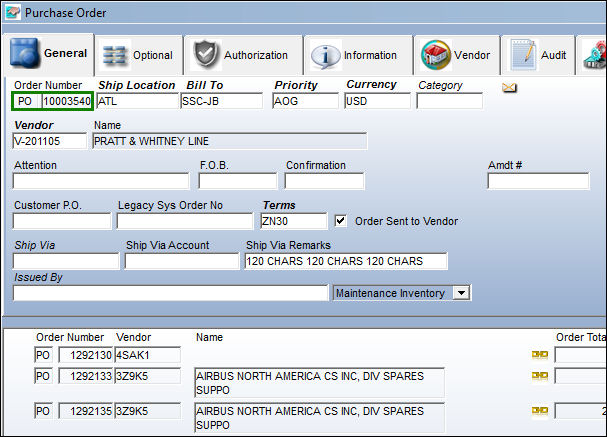The width and height of the screenshot is (607, 437).
Task: Click the Terms field ZN30
Action: [293, 221]
